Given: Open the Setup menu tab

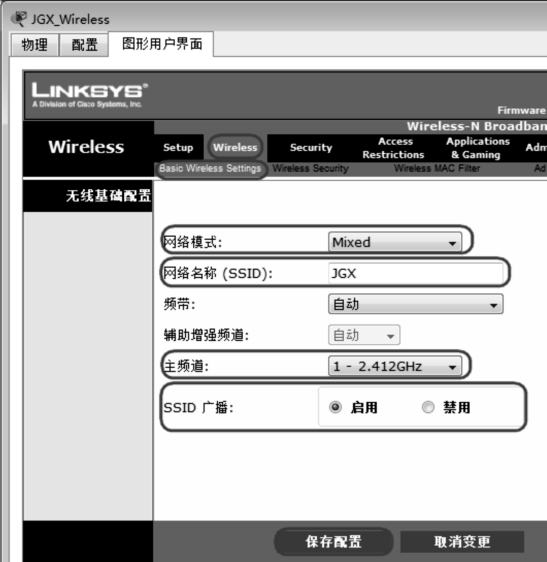Looking at the screenshot, I should point(178,147).
